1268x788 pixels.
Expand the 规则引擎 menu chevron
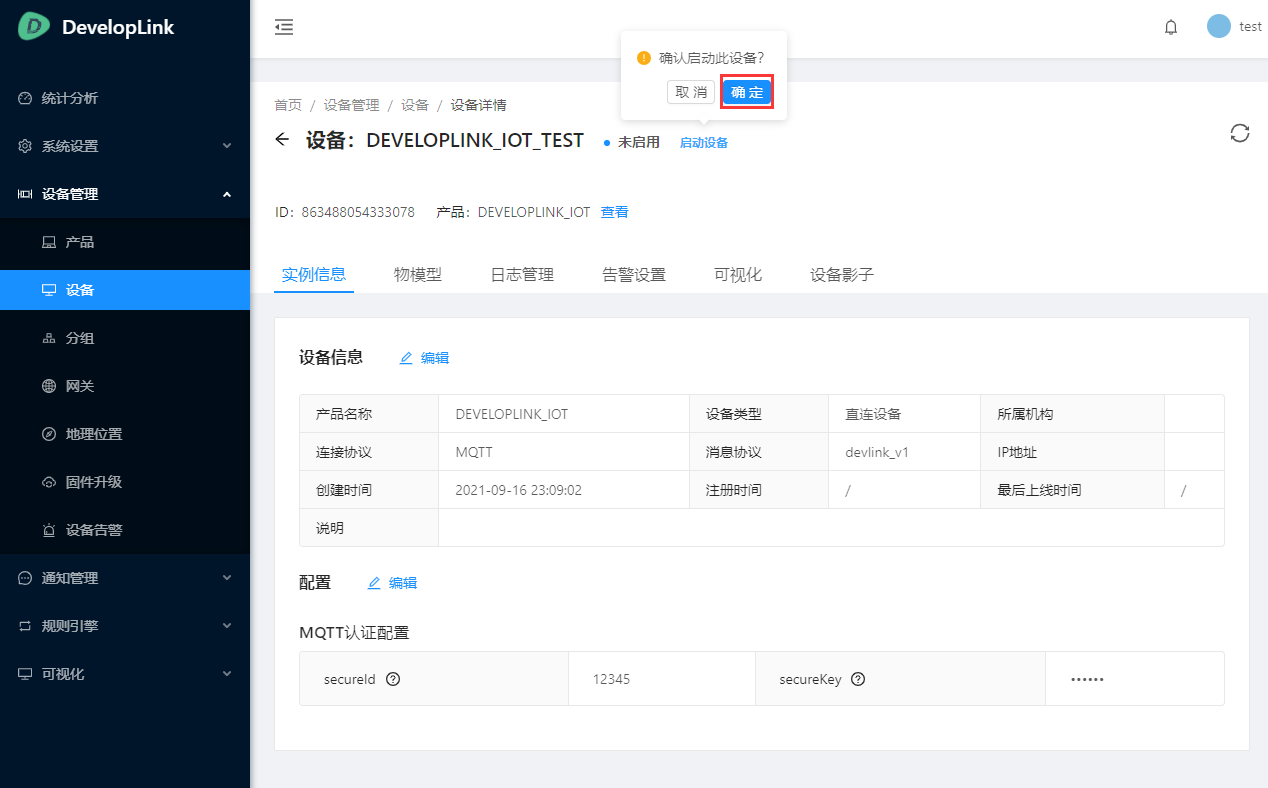tap(227, 626)
